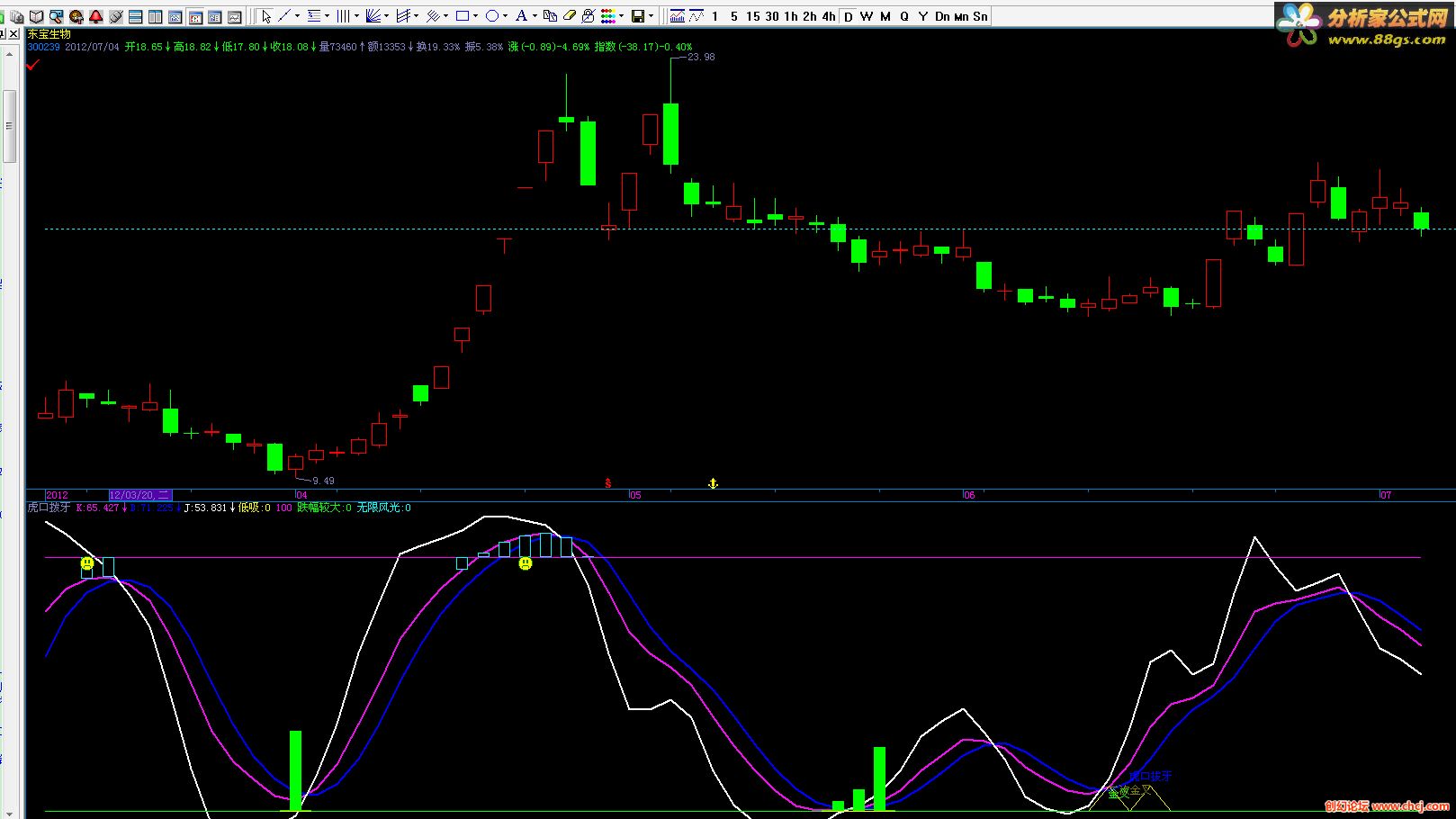Switch to the 1h period
Screen dimensions: 1456x819
tap(791, 16)
